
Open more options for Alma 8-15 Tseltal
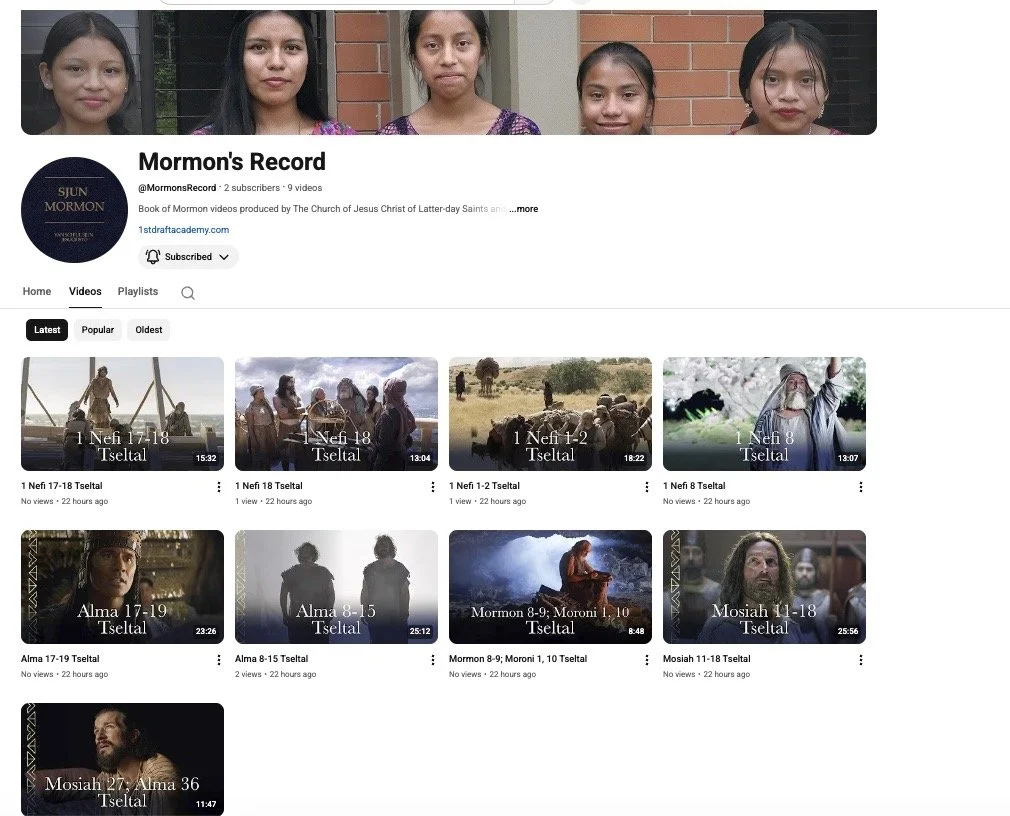pos(433,659)
